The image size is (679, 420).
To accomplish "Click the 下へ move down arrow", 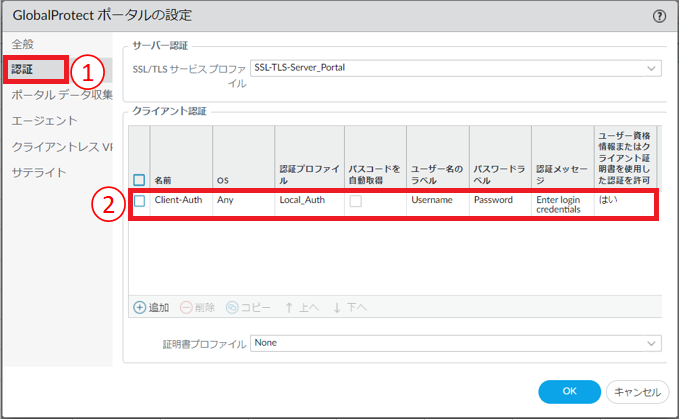I will tap(337, 307).
